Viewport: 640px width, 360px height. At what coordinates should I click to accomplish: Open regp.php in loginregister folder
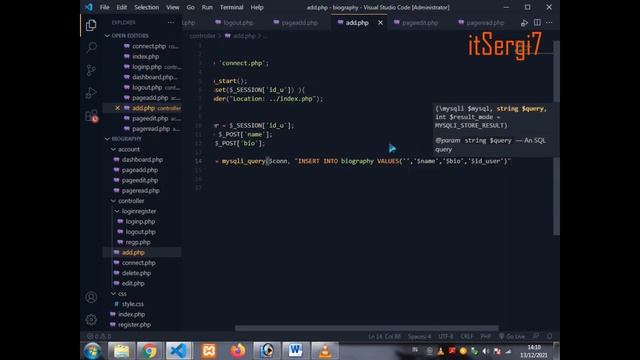click(x=138, y=242)
